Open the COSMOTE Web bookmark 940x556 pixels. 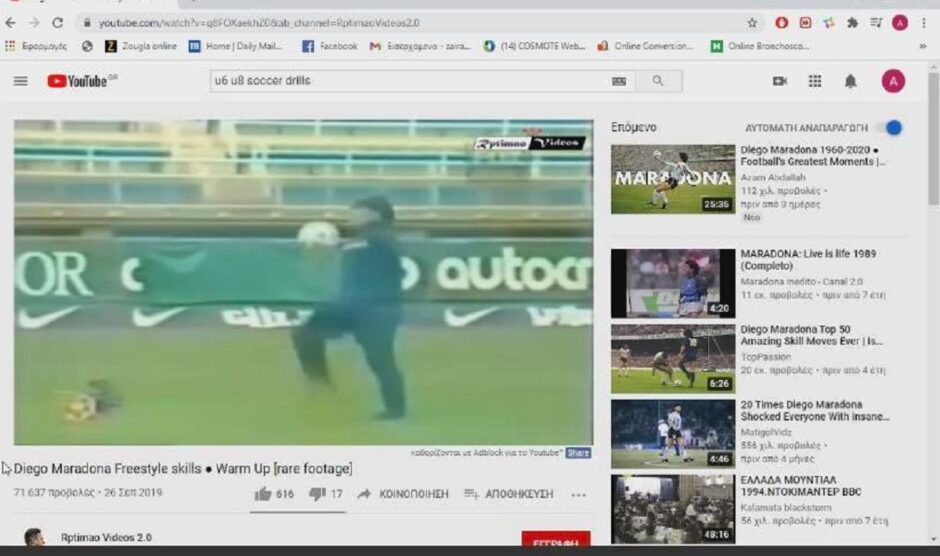point(534,46)
